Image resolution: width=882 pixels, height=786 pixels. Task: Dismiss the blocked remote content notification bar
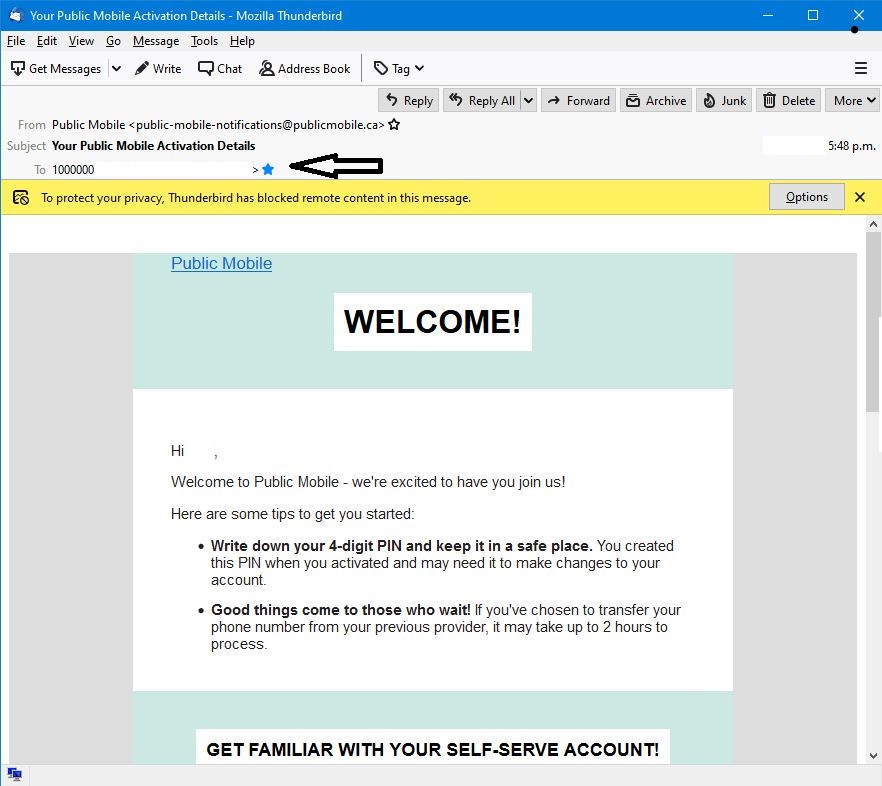(859, 197)
